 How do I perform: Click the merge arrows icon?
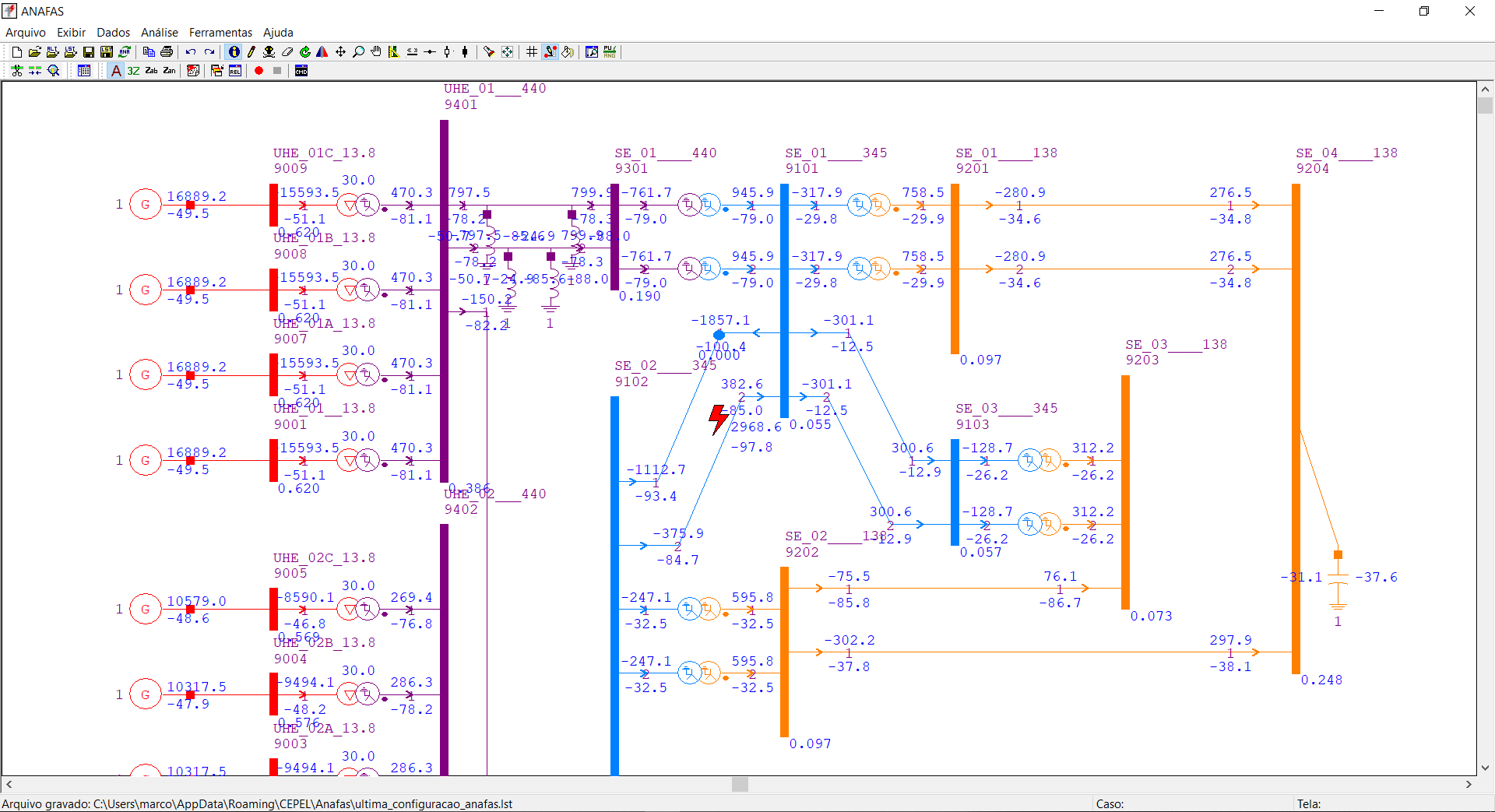35,71
